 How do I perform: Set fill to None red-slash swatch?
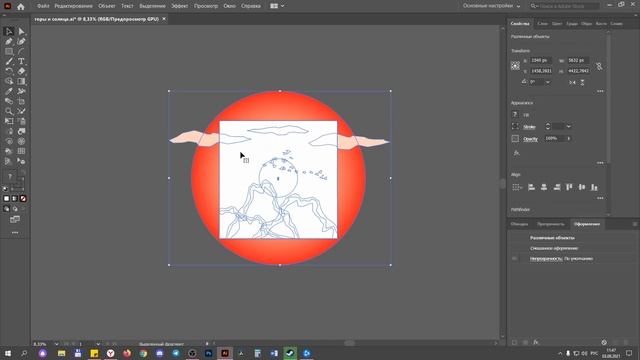tap(23, 199)
